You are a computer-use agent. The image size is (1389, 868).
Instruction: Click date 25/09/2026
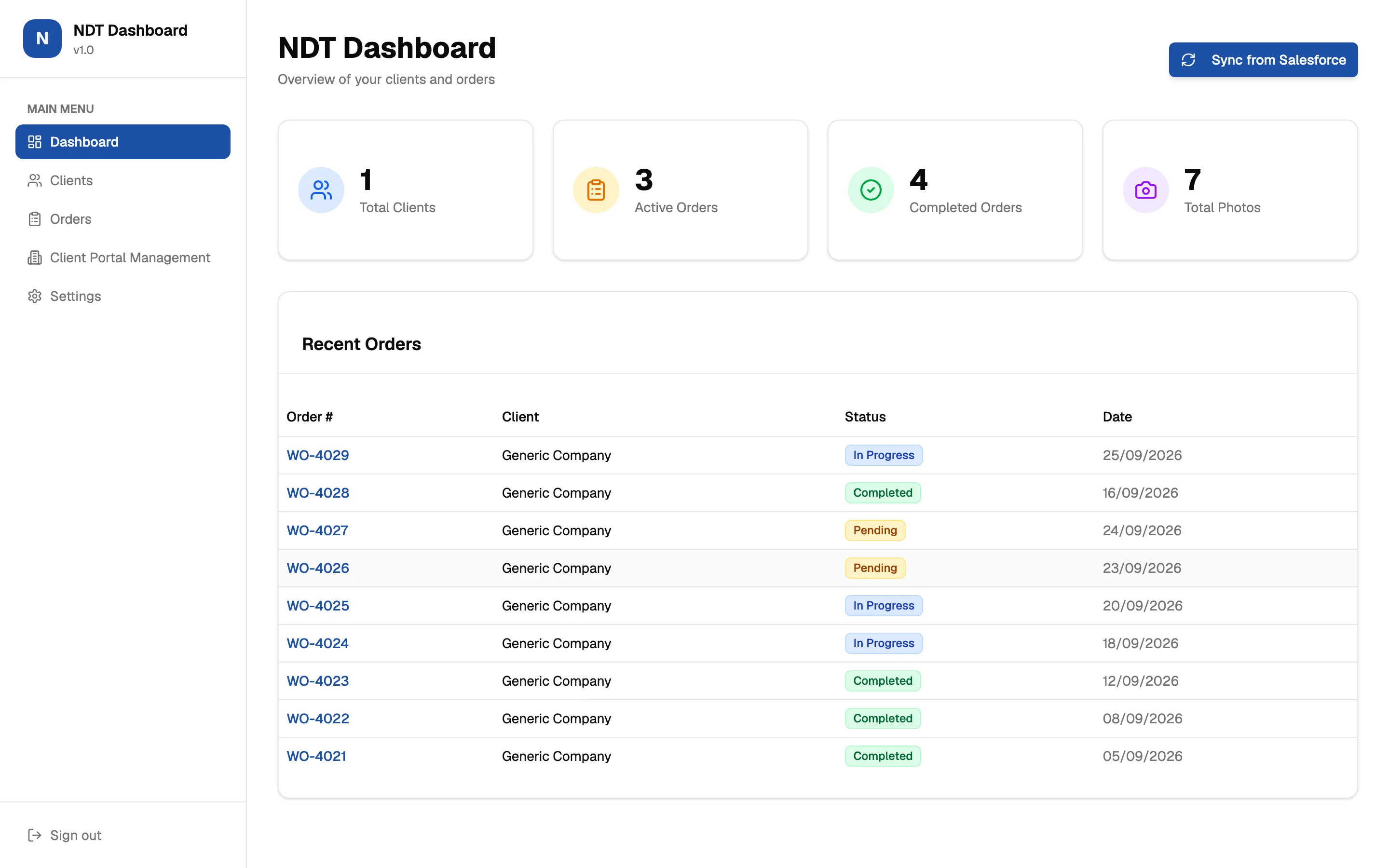[1142, 455]
